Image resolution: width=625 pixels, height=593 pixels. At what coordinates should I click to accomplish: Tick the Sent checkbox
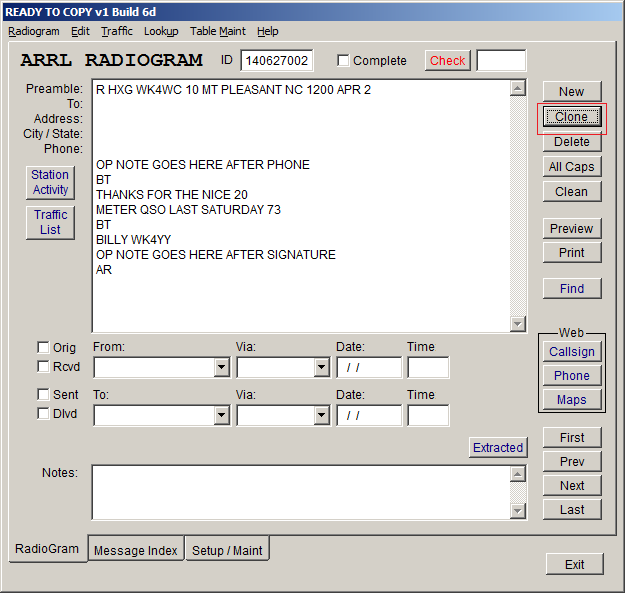43,394
